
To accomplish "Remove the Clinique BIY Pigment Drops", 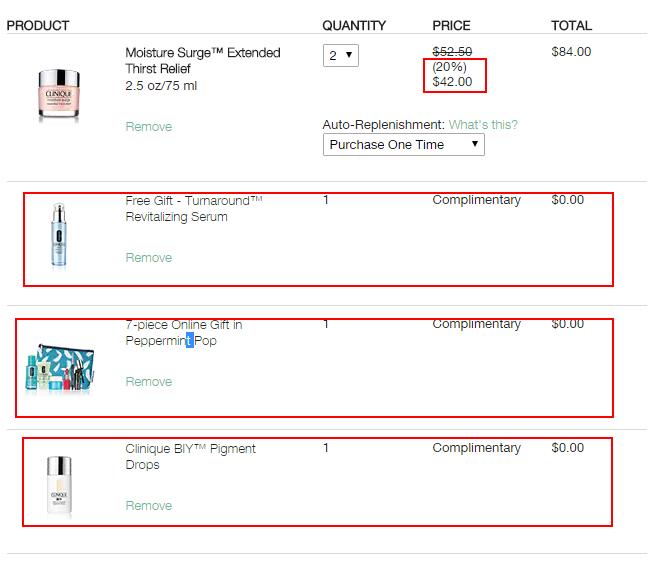I will (x=148, y=506).
